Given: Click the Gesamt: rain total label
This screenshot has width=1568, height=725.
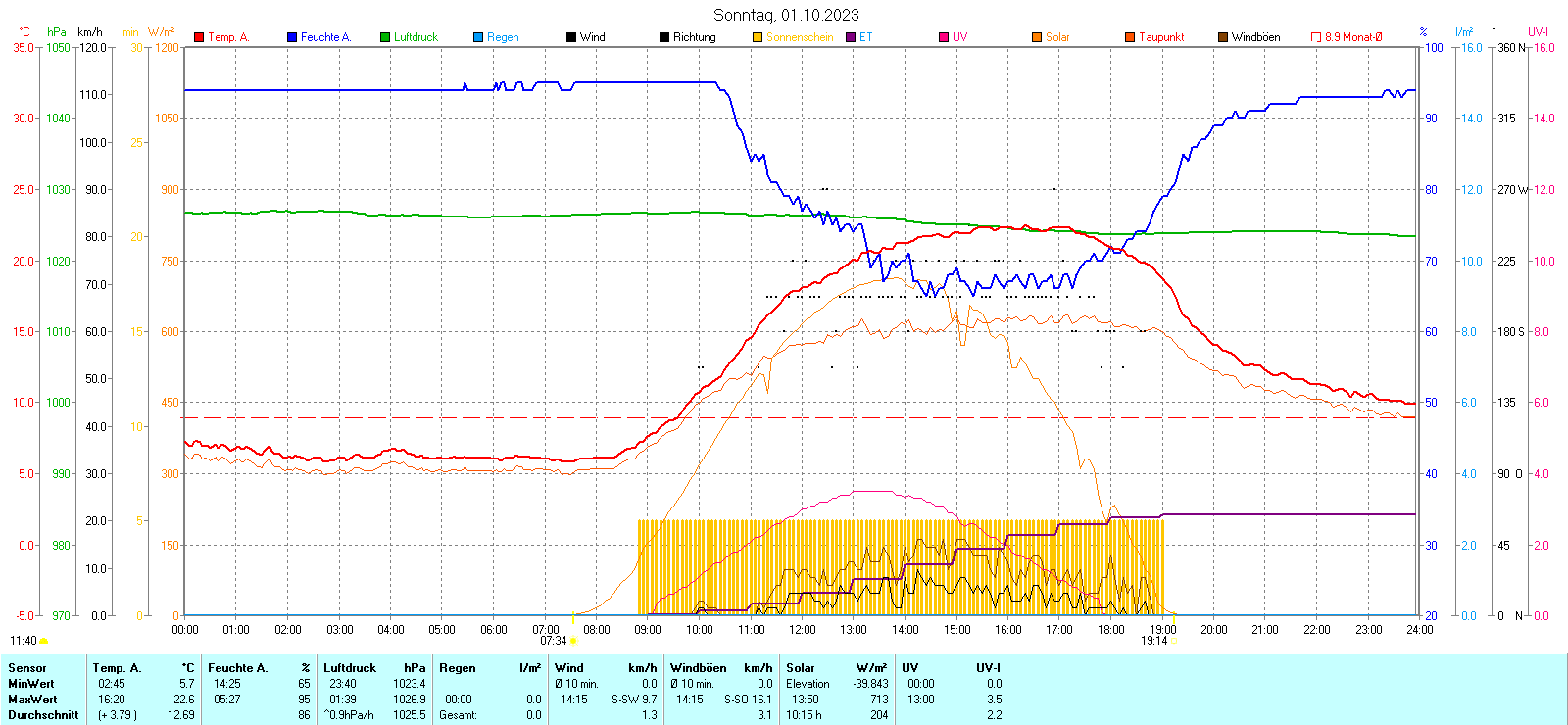Looking at the screenshot, I should pos(458,715).
